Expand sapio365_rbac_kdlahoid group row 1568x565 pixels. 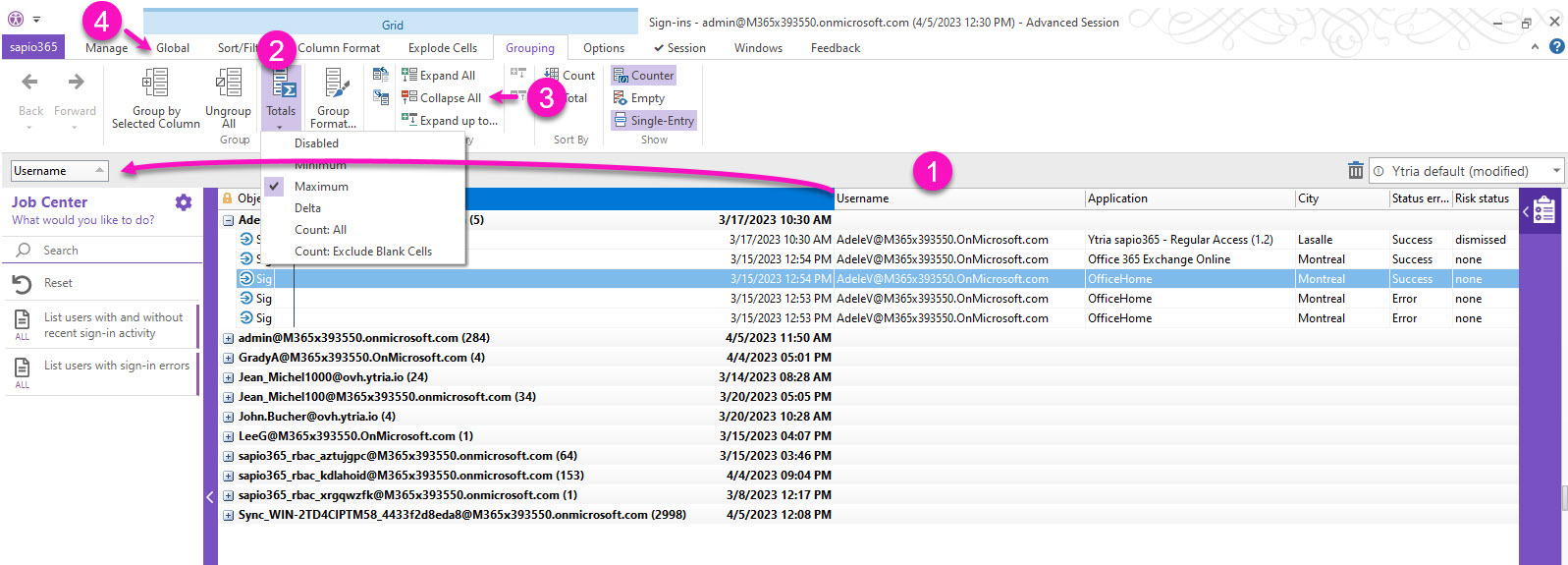point(229,476)
